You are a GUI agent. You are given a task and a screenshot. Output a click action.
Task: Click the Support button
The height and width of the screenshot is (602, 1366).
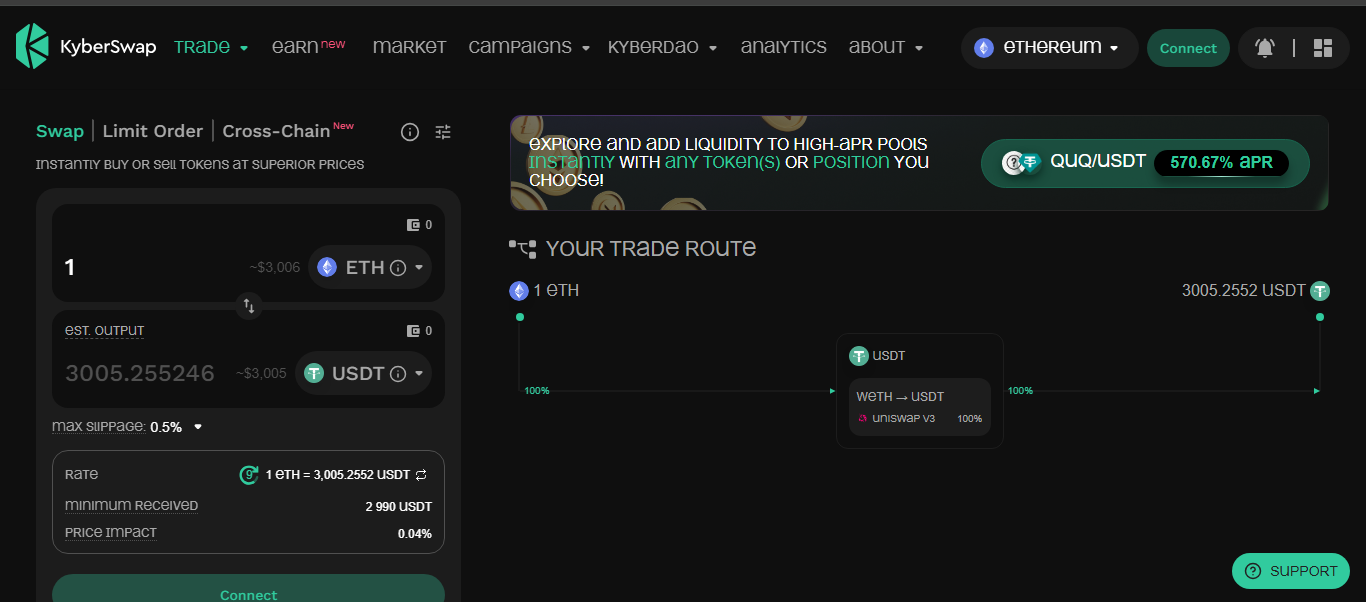(x=1291, y=571)
